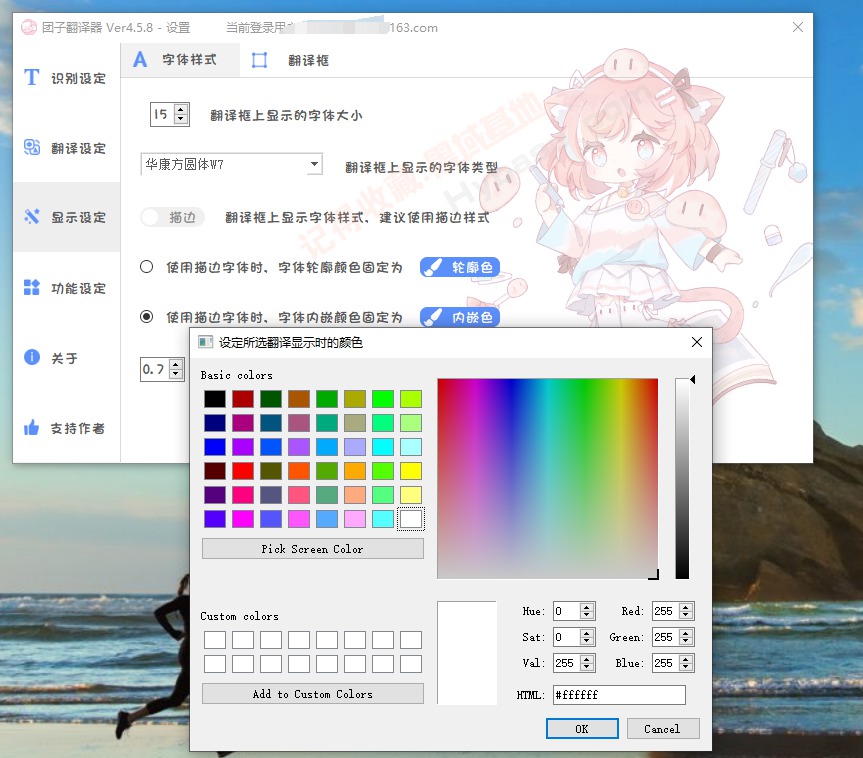Click the Hue value field
The height and width of the screenshot is (758, 863).
click(566, 611)
